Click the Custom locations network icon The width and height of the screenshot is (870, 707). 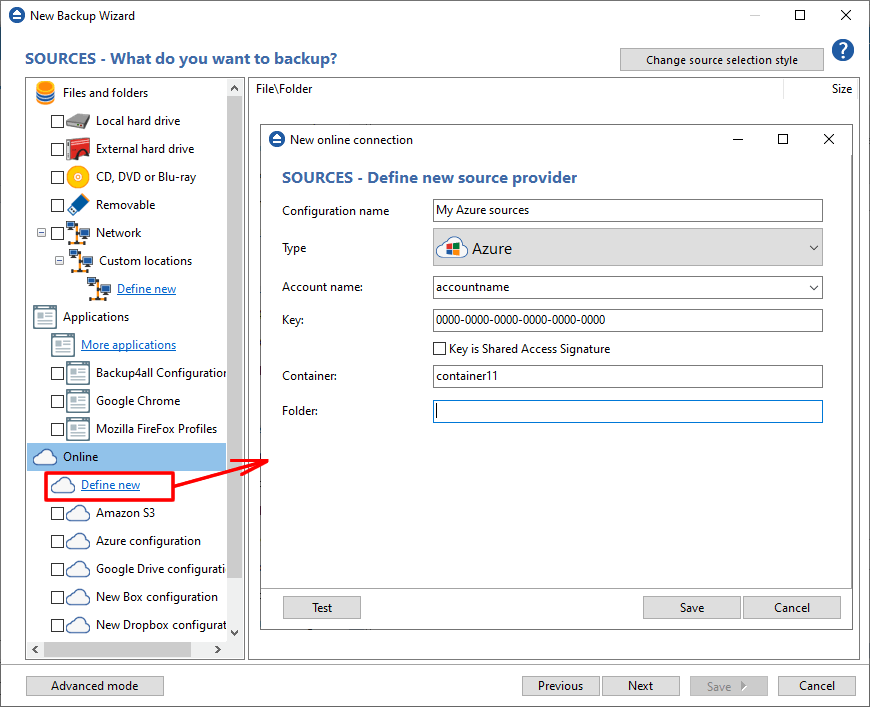(x=81, y=261)
